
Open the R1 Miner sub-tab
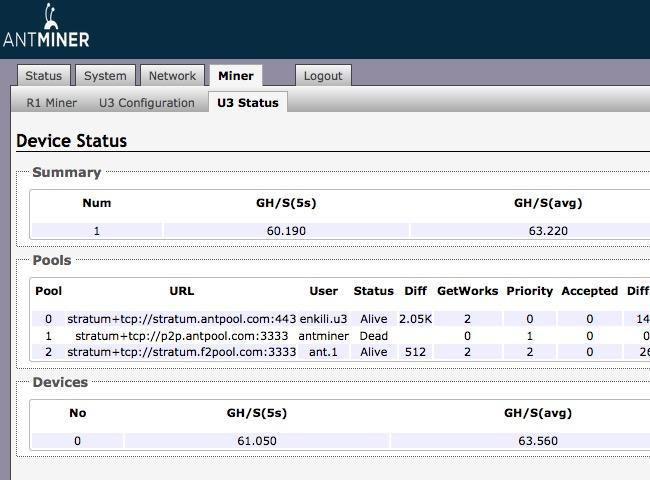(x=52, y=102)
